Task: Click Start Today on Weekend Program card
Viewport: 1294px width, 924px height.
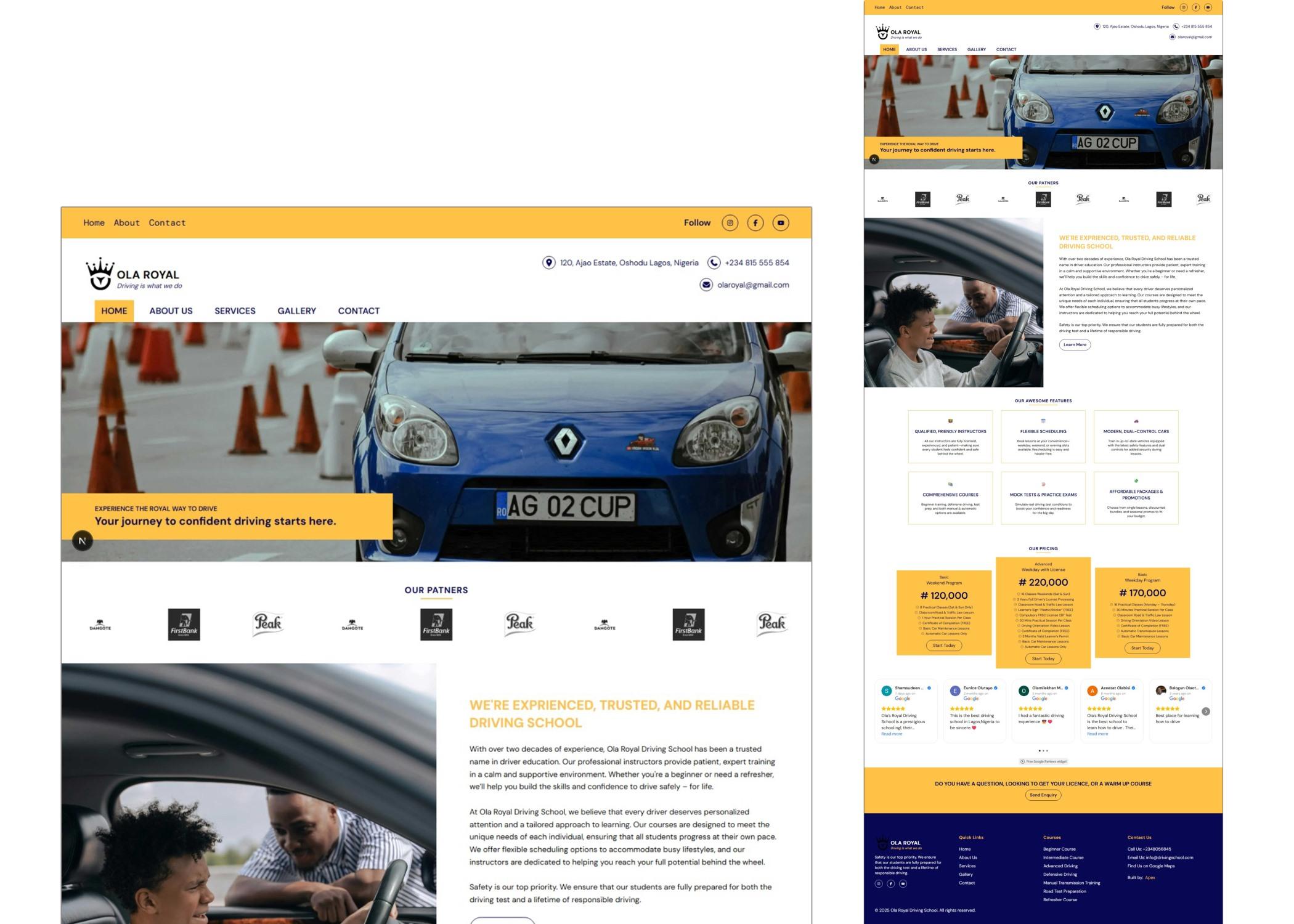Action: click(x=944, y=646)
